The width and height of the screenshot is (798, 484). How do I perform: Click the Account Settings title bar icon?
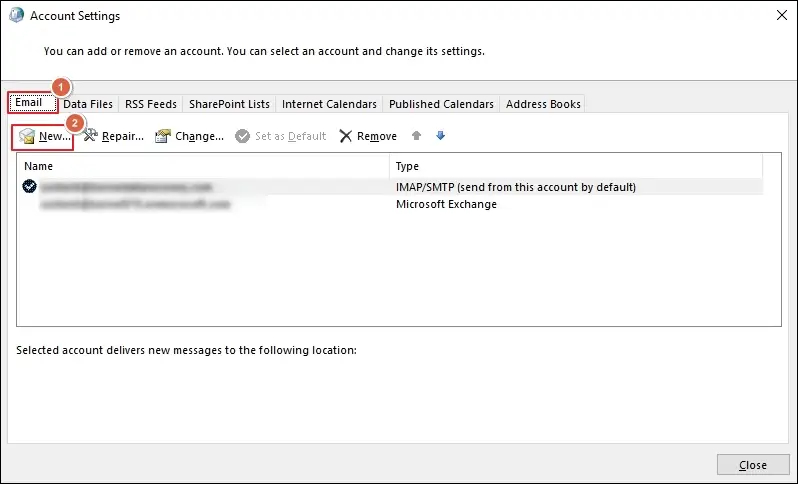coord(16,15)
